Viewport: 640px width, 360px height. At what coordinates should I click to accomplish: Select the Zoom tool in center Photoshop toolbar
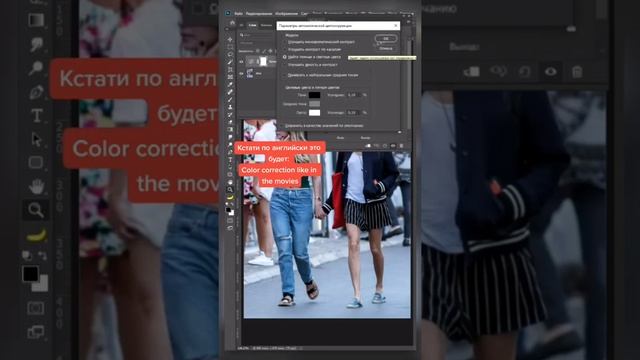pyautogui.click(x=230, y=189)
